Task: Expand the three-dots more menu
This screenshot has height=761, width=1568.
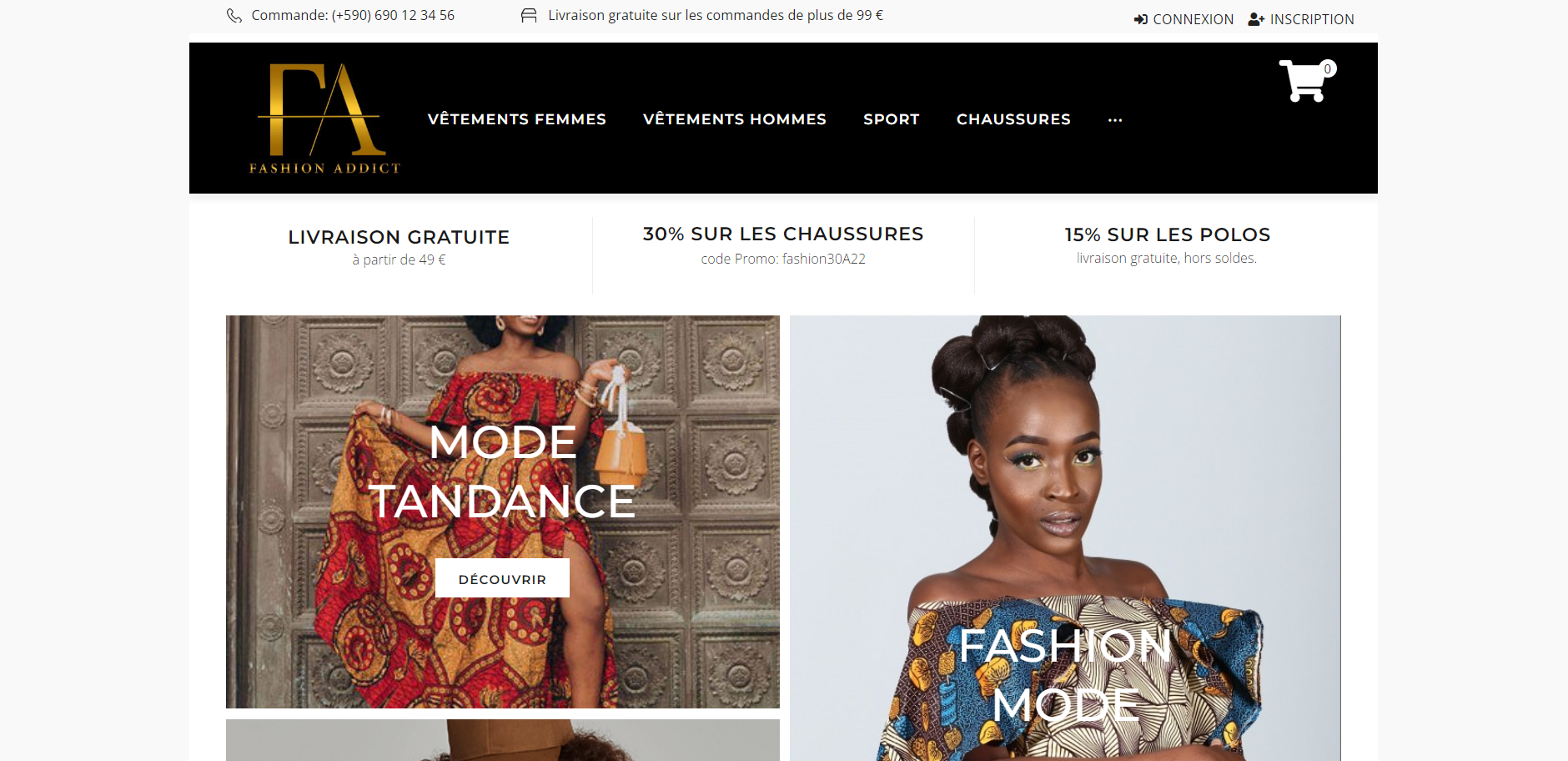Action: click(x=1115, y=120)
